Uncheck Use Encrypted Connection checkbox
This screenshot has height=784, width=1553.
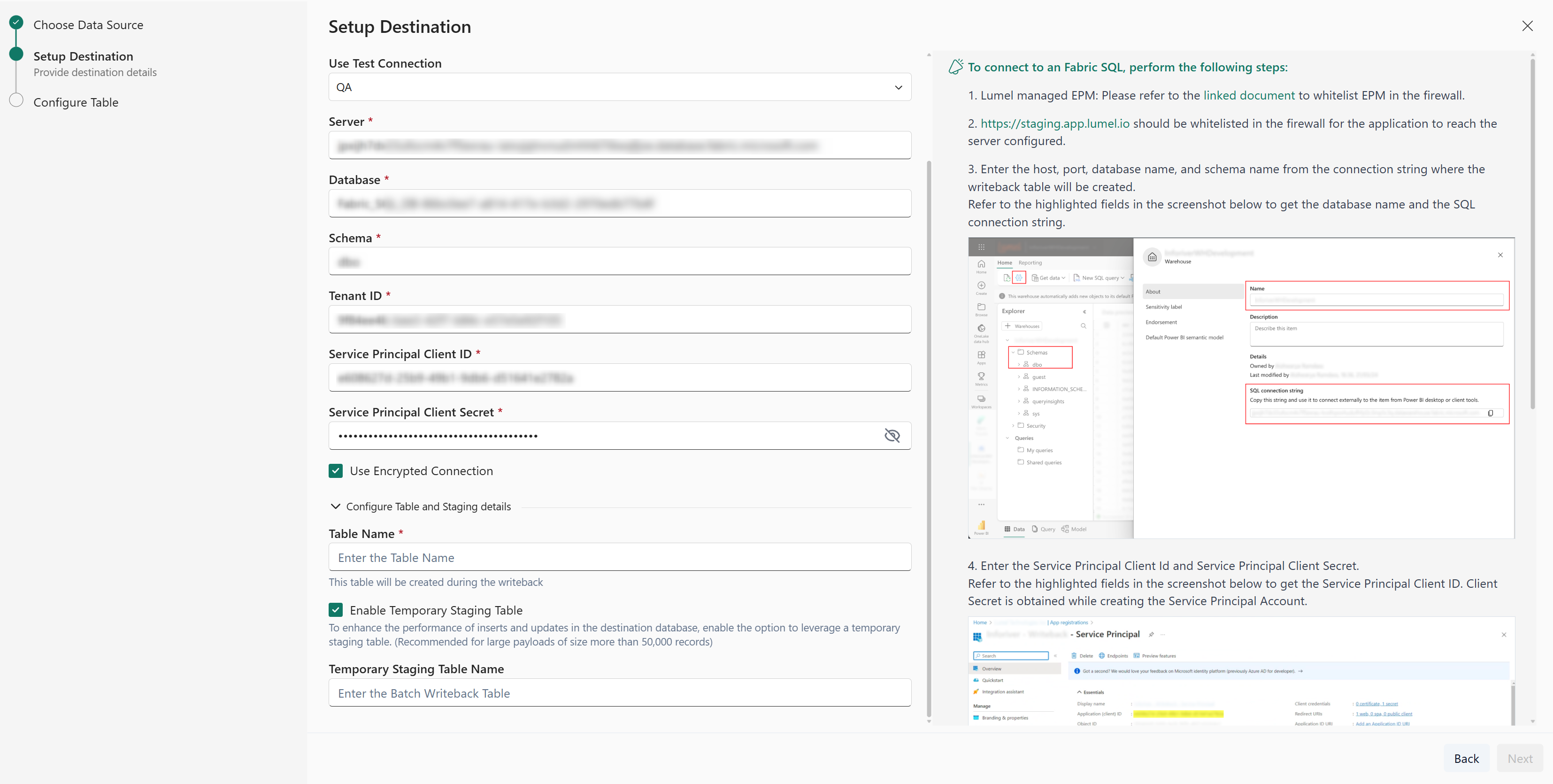(x=336, y=471)
